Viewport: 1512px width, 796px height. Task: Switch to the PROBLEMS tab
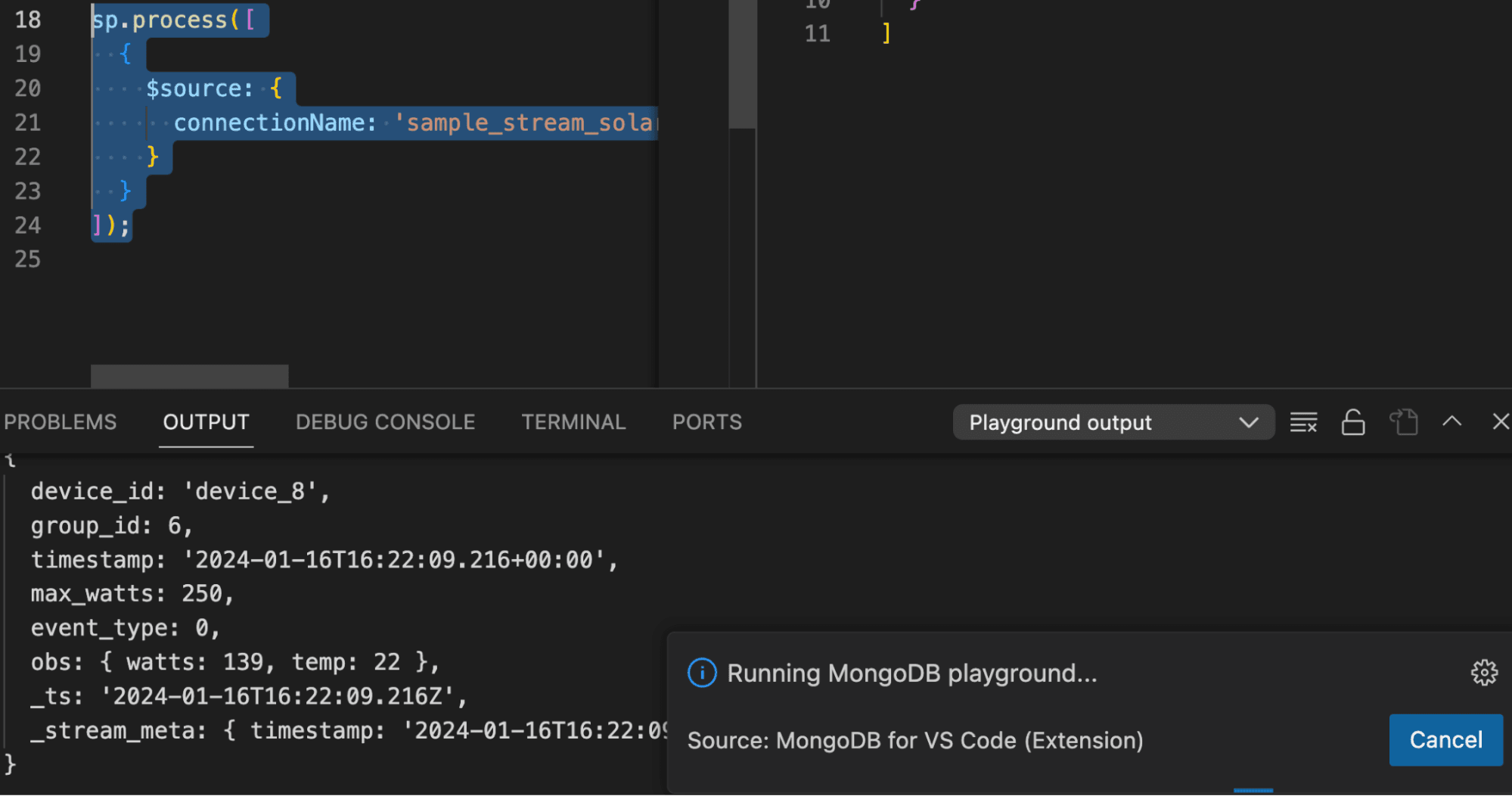point(61,422)
